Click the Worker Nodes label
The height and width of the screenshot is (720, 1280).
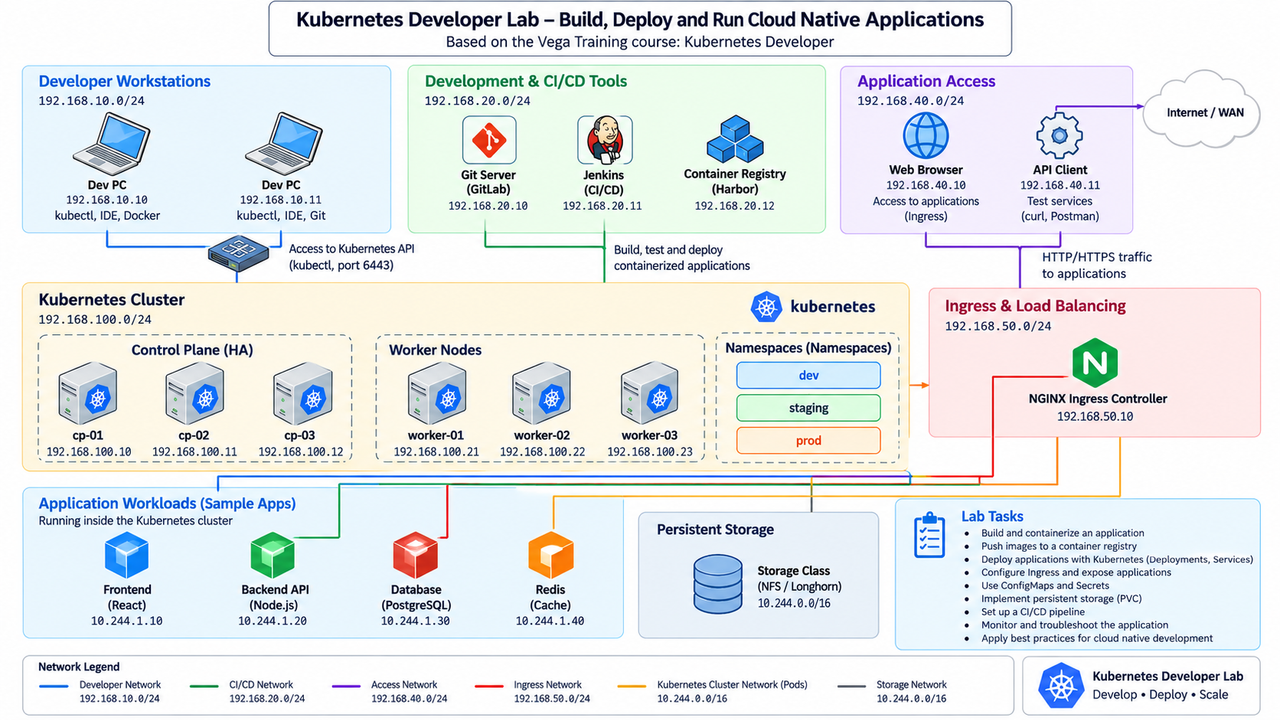coord(435,350)
